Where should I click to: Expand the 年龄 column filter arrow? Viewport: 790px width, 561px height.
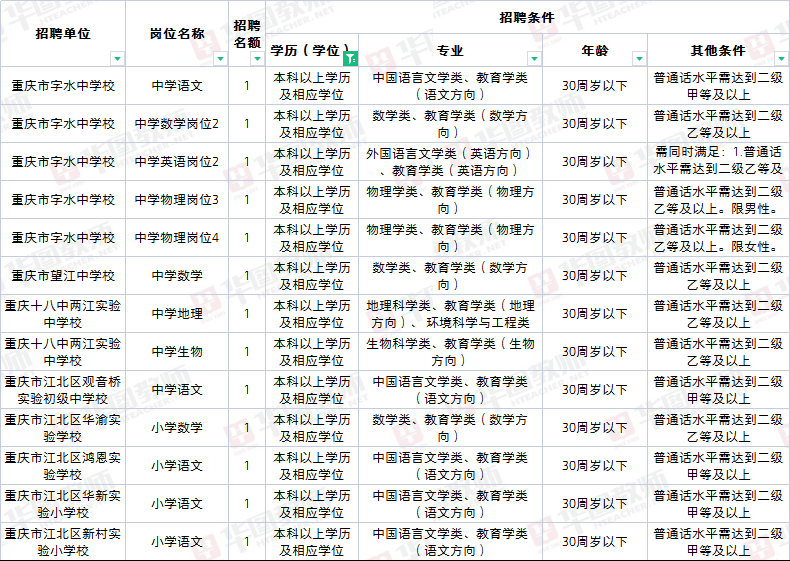639,58
